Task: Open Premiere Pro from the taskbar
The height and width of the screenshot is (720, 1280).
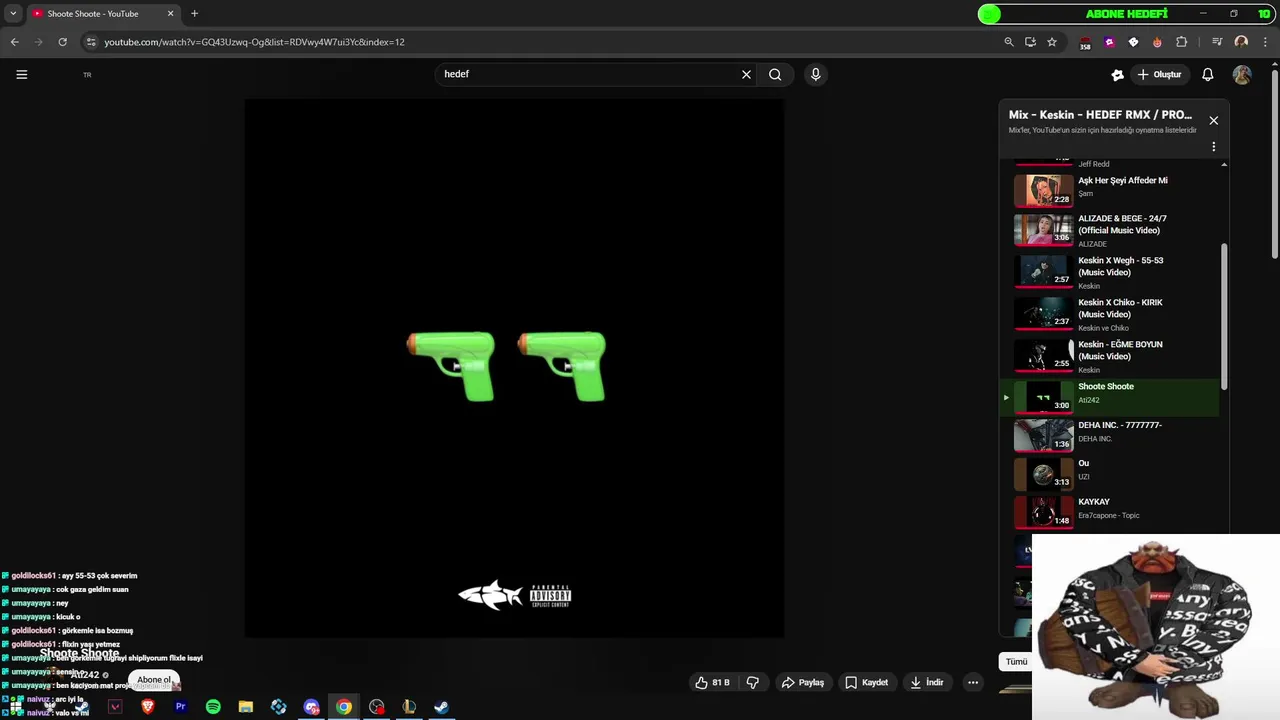Action: (180, 707)
